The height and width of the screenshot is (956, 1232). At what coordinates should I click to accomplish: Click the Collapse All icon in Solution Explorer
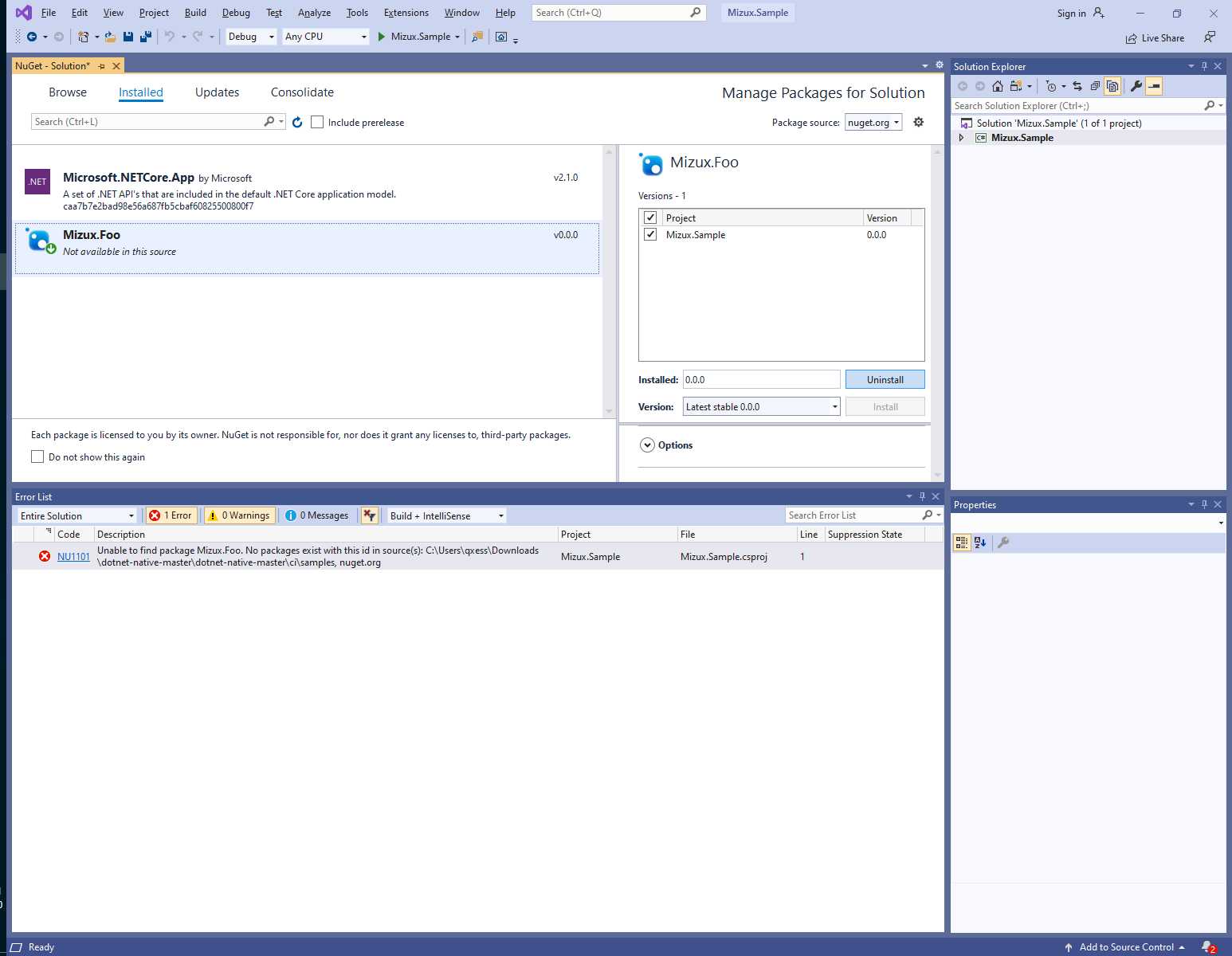pyautogui.click(x=1095, y=86)
